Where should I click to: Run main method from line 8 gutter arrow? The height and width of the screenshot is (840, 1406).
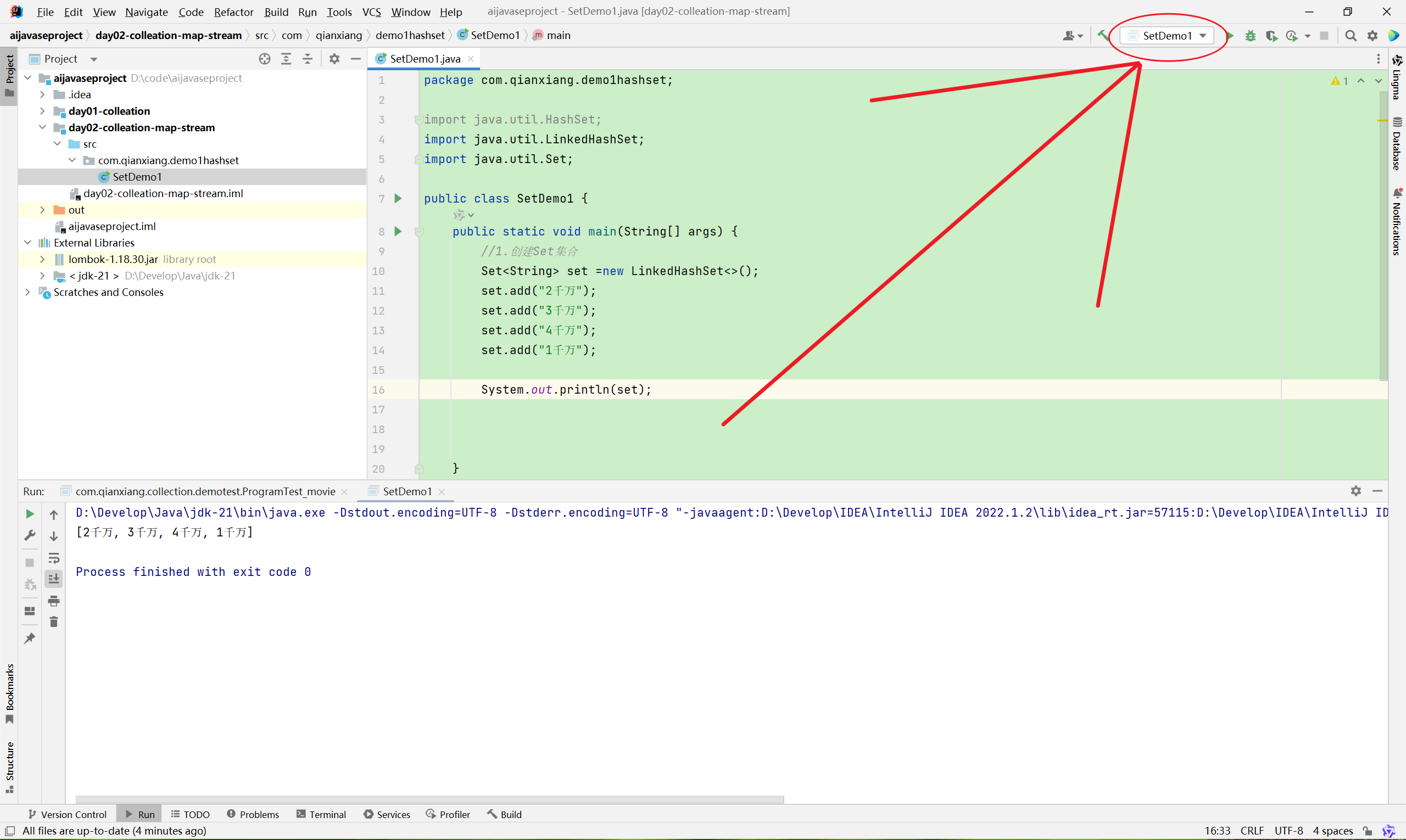click(x=398, y=231)
